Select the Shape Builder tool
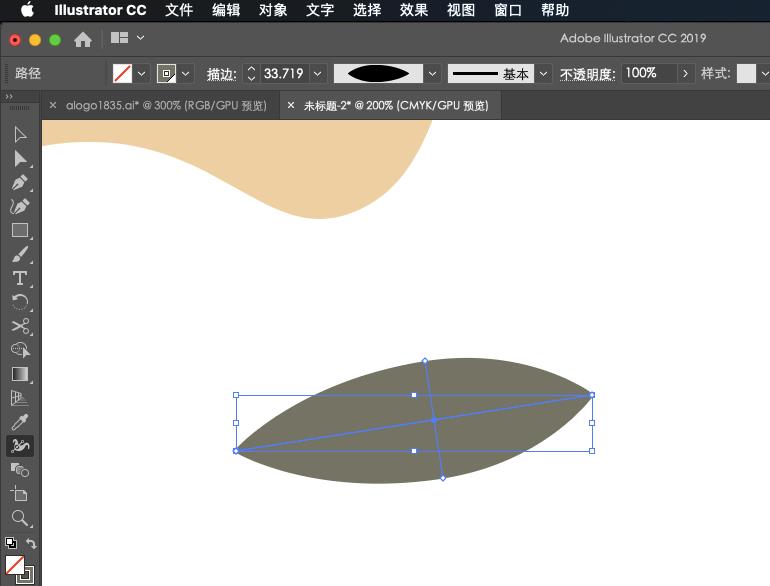This screenshot has height=586, width=770. click(x=20, y=350)
